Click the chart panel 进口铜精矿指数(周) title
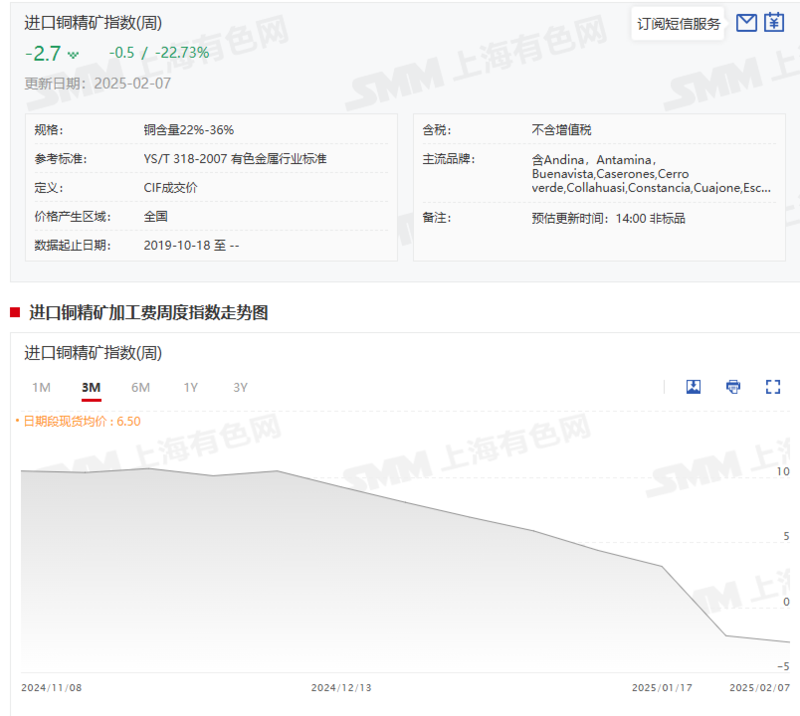This screenshot has width=800, height=716. tap(93, 353)
